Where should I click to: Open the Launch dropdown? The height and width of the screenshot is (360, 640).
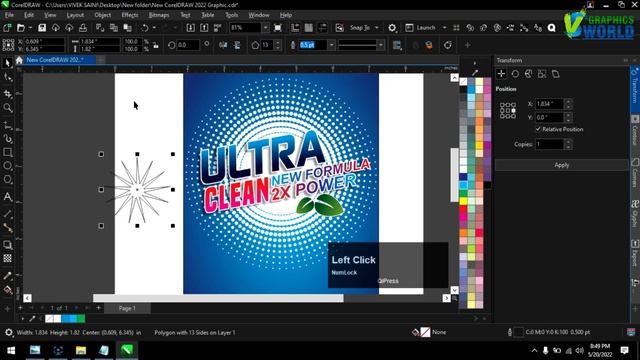(x=444, y=27)
